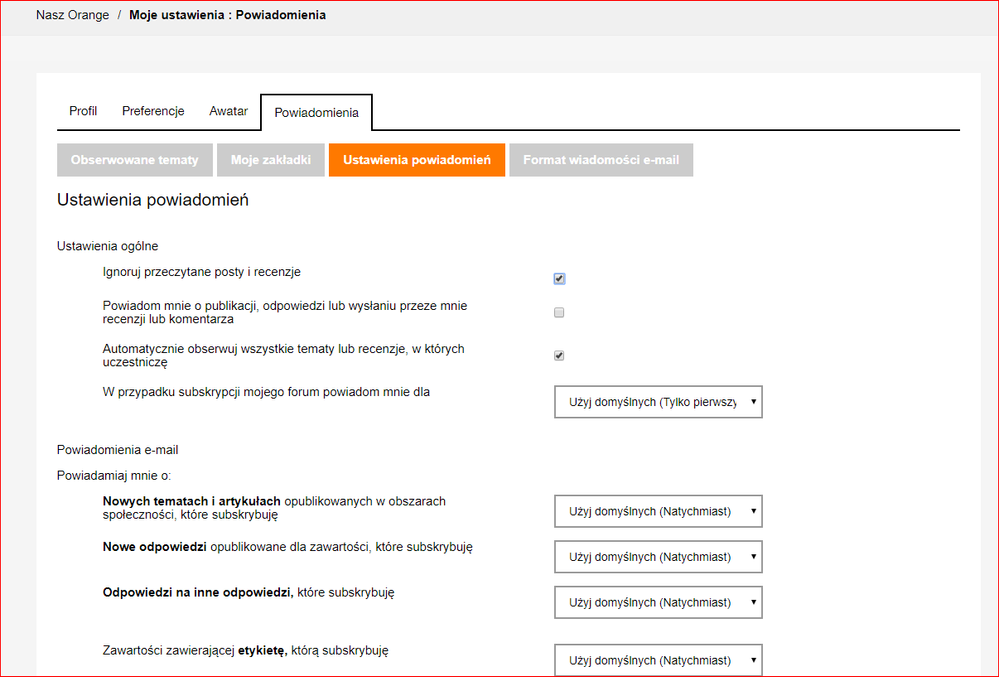Click the Nasz Orange breadcrumb link
The width and height of the screenshot is (999, 677).
(72, 15)
